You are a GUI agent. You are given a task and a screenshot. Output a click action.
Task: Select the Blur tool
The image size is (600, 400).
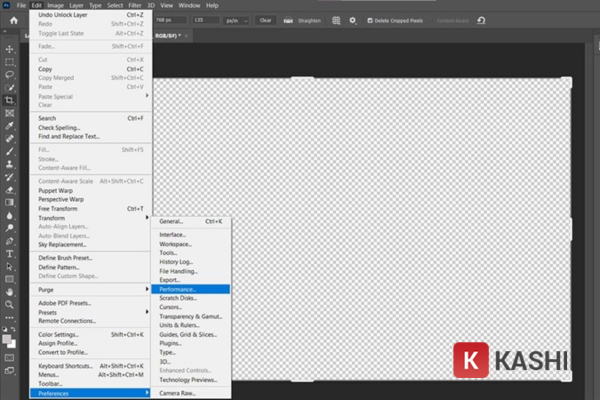(x=10, y=216)
